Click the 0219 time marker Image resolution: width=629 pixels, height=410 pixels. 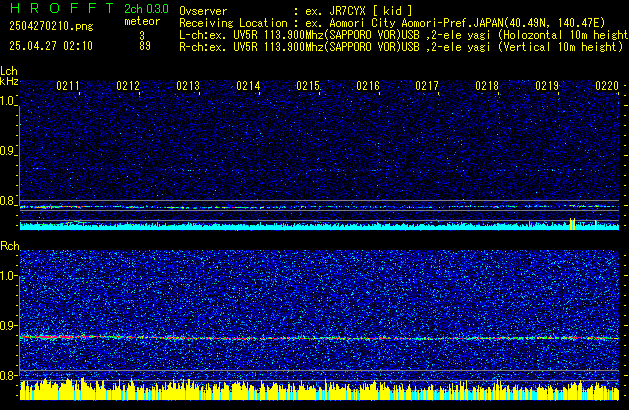547,86
